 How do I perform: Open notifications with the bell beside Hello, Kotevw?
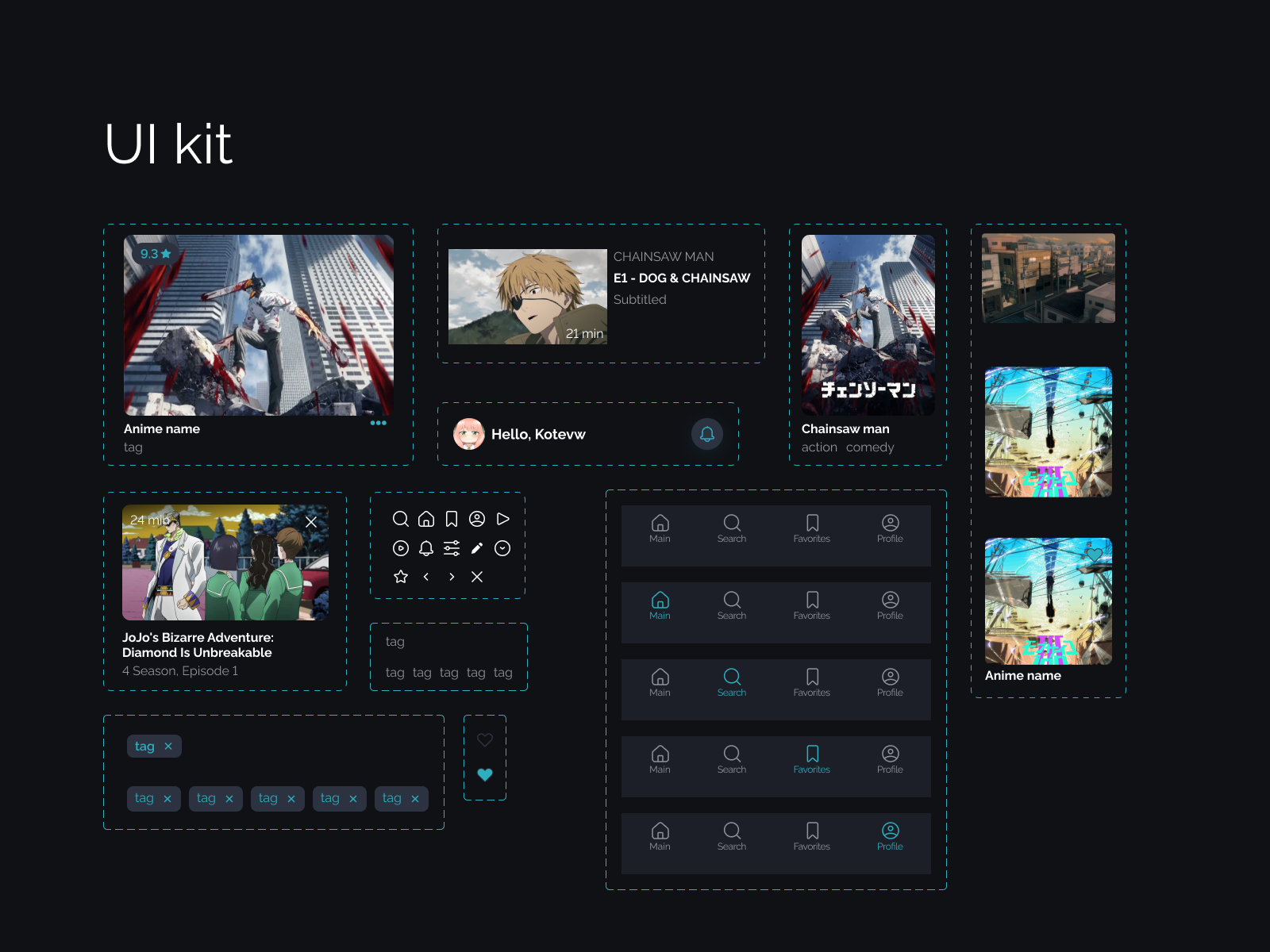pyautogui.click(x=707, y=434)
